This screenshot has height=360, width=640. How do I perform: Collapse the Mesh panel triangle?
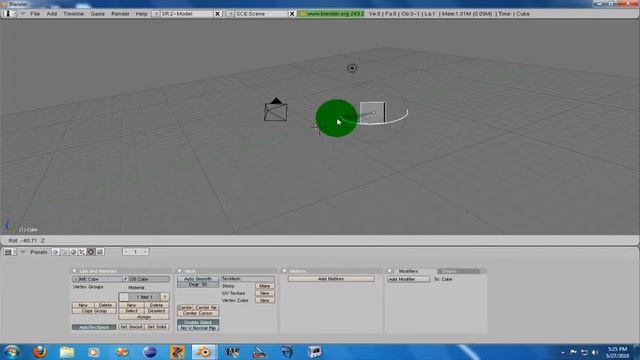[x=179, y=271]
